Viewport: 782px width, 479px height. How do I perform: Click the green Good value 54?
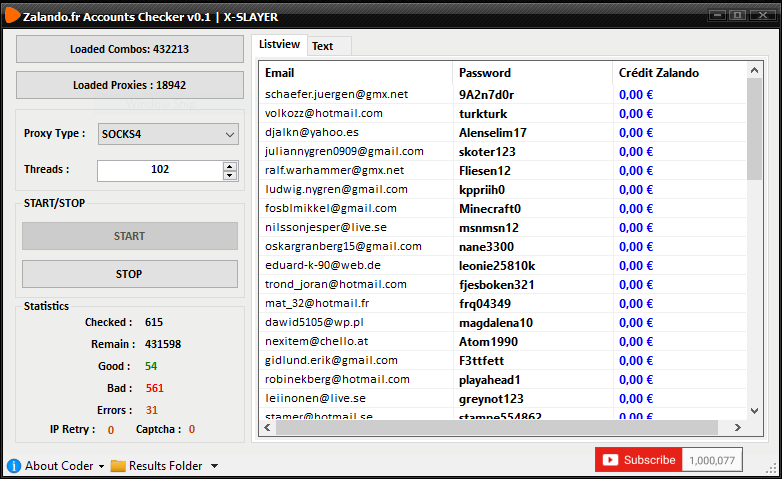coord(151,366)
